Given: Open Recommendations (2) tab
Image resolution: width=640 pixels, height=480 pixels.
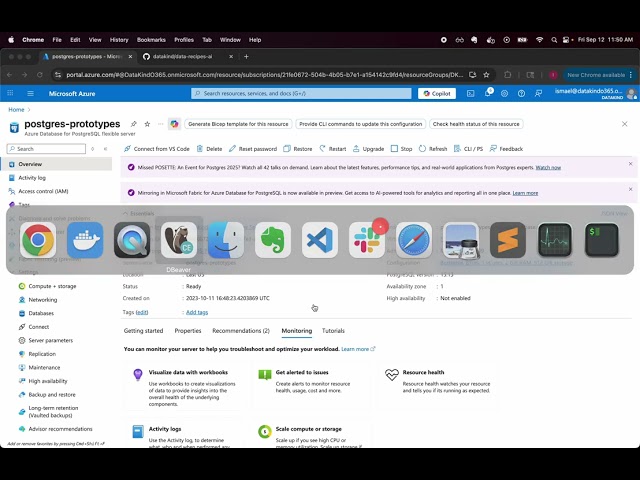Looking at the screenshot, I should pyautogui.click(x=241, y=331).
